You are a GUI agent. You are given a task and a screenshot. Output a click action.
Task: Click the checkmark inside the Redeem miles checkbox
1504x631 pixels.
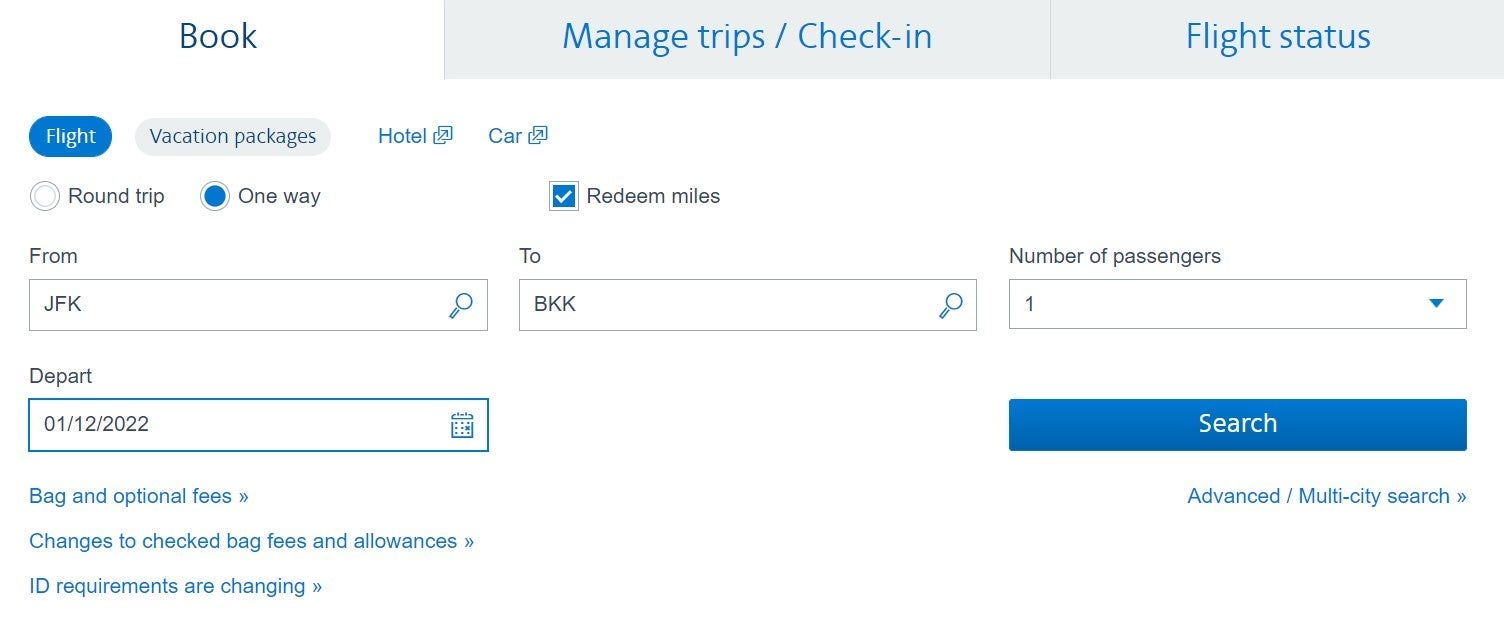pos(563,196)
